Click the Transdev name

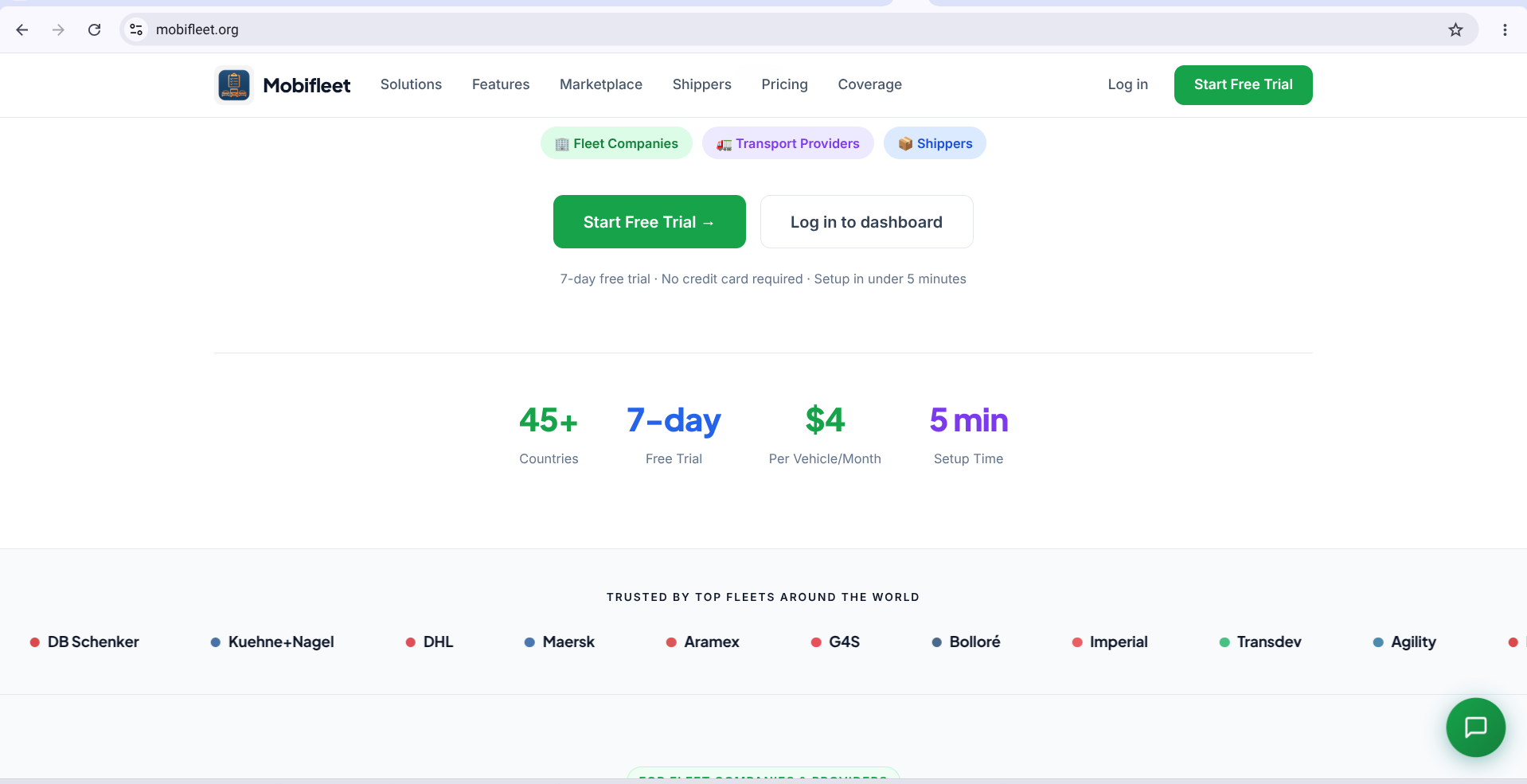pyautogui.click(x=1269, y=642)
